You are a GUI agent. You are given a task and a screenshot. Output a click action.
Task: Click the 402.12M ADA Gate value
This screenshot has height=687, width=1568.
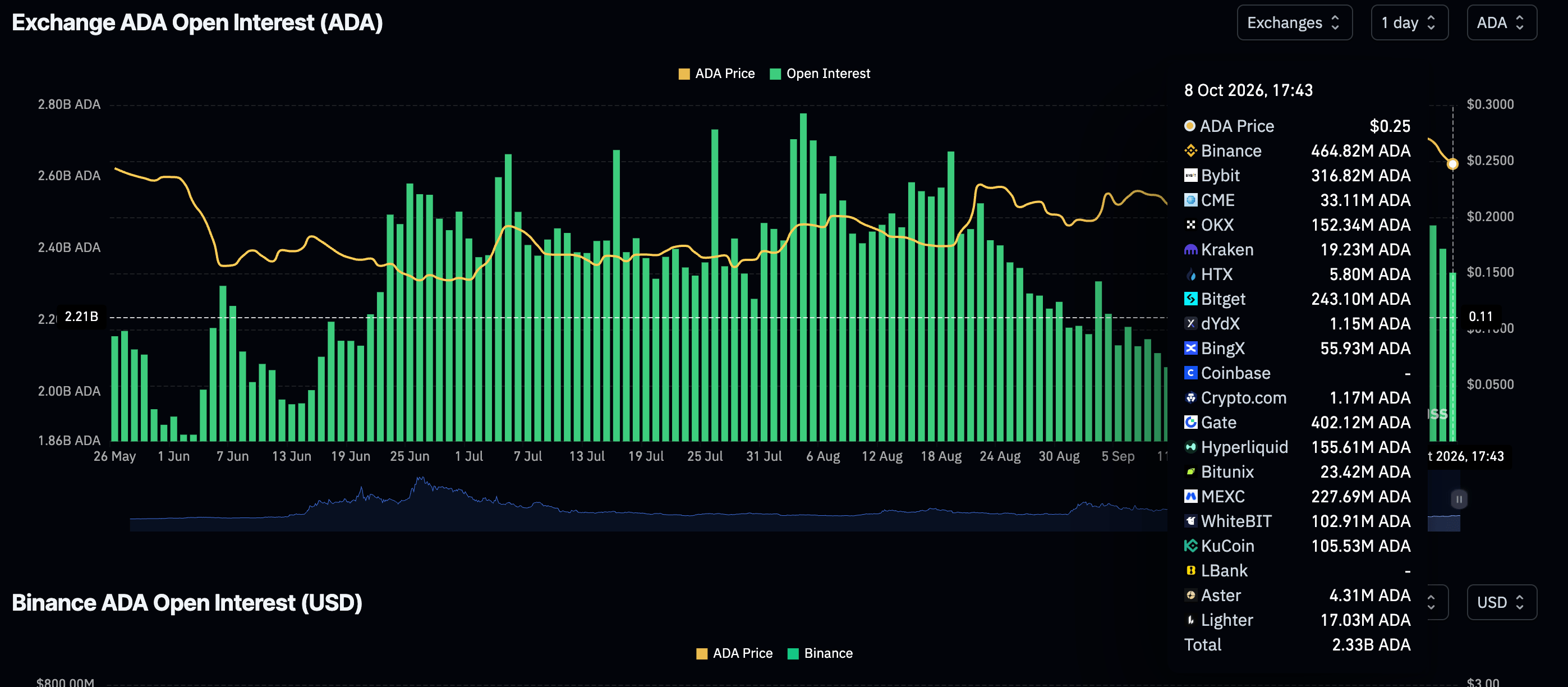[1360, 423]
